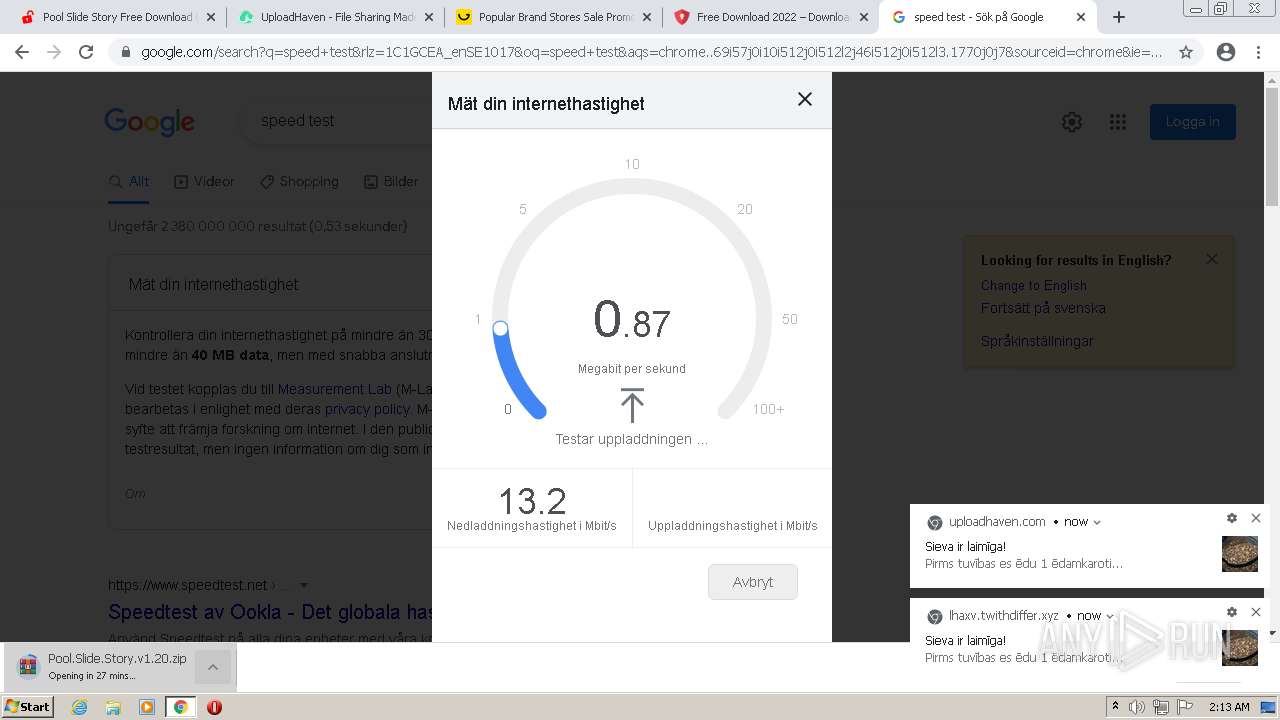
Task: Open the privacy policy link
Action: pyautogui.click(x=367, y=409)
